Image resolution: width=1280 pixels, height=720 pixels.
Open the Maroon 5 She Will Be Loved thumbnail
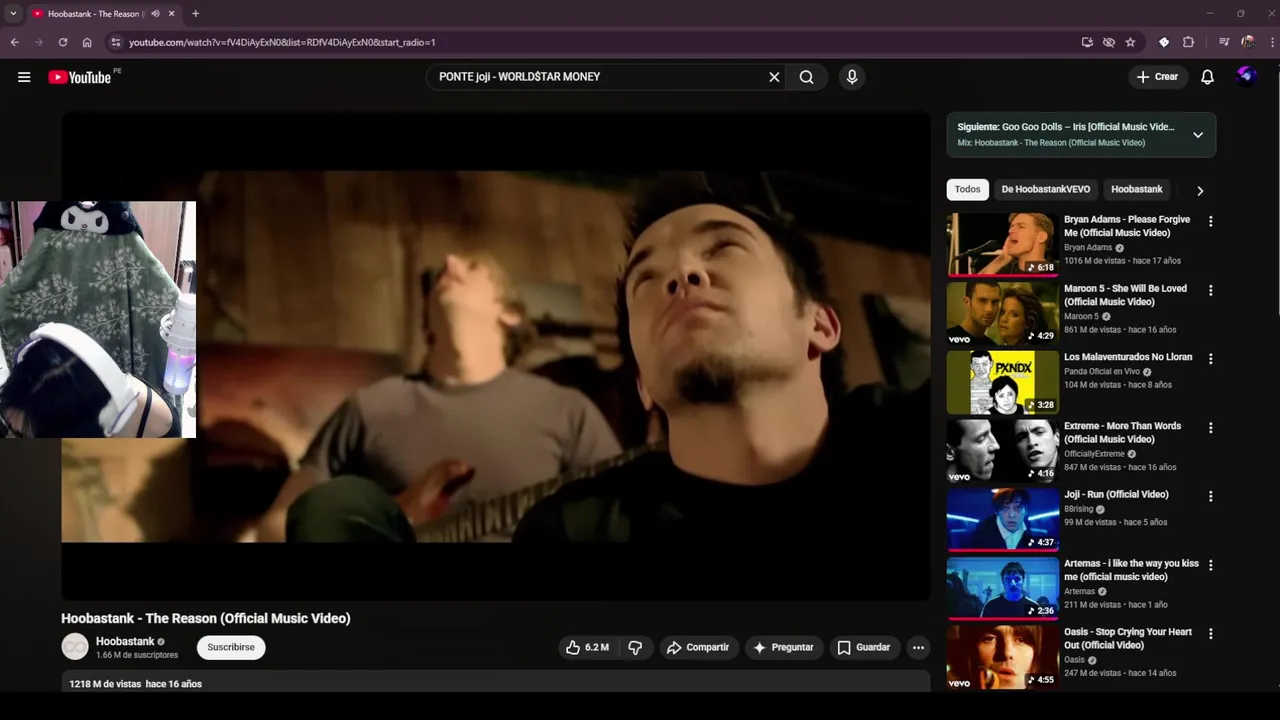click(1002, 313)
